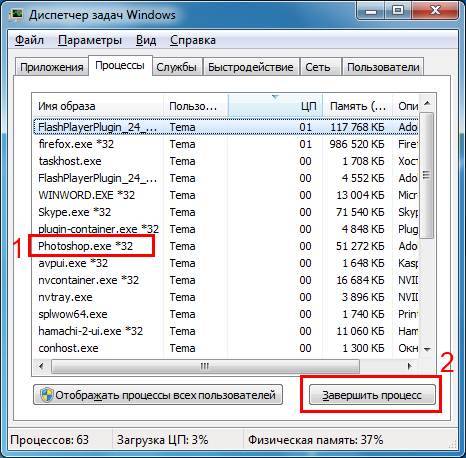Image resolution: width=466 pixels, height=458 pixels.
Task: Sort by the Память column header
Action: click(358, 106)
